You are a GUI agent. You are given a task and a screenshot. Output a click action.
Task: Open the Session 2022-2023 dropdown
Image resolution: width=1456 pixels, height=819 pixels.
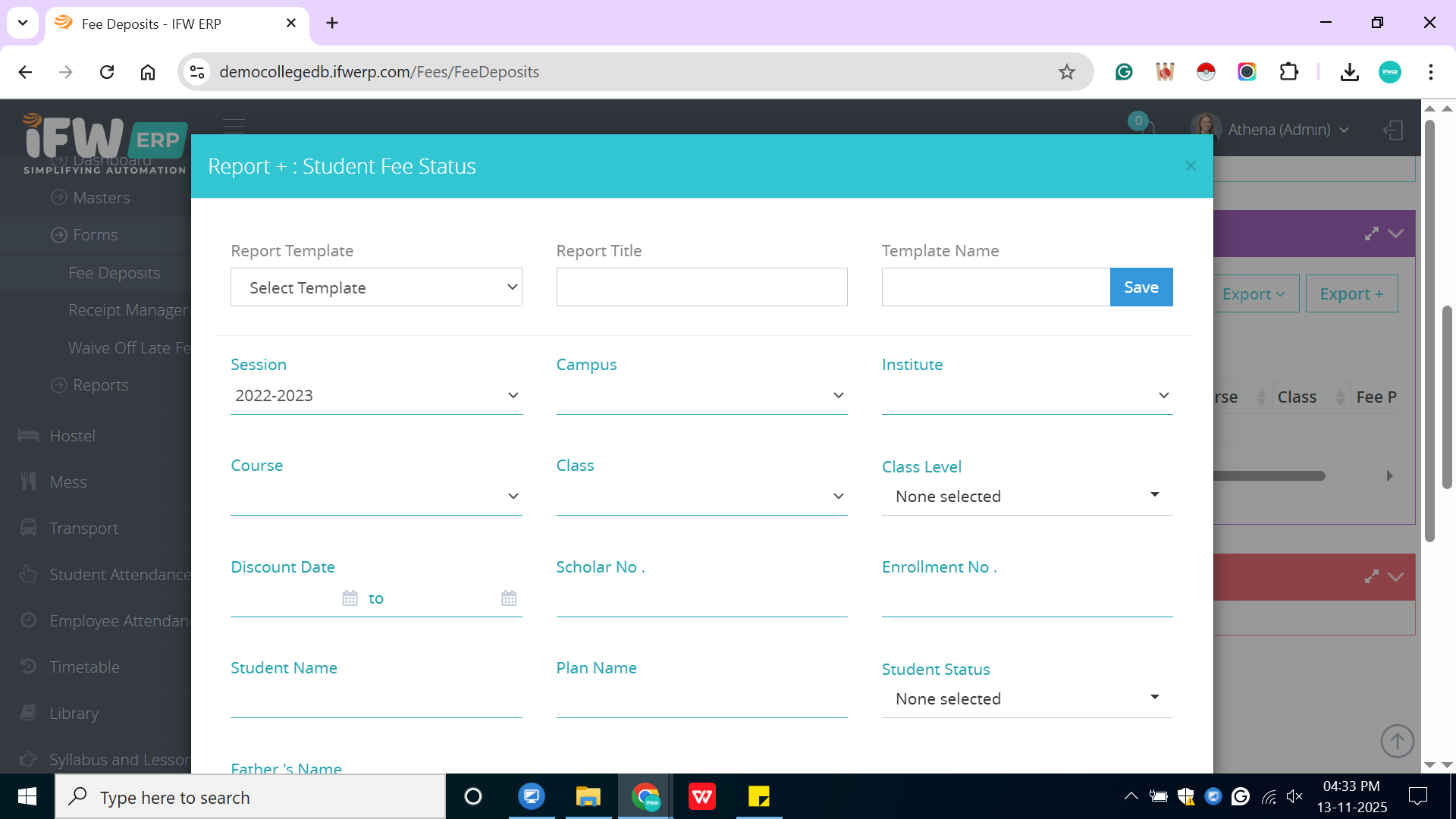tap(376, 396)
